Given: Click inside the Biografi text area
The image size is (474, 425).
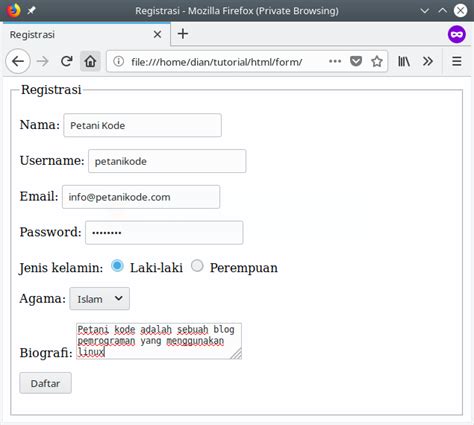Looking at the screenshot, I should 159,341.
